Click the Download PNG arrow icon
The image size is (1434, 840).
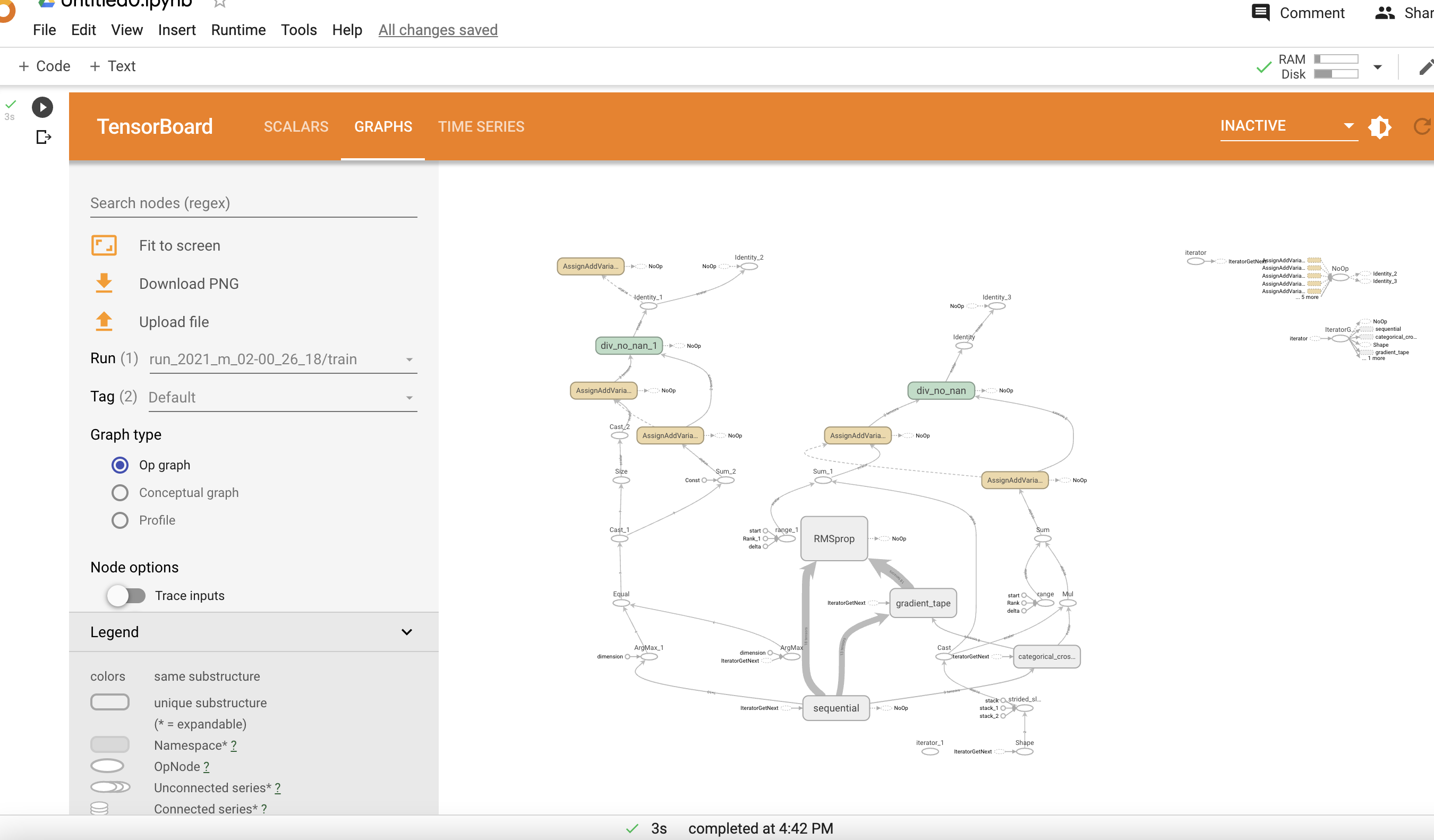point(104,283)
